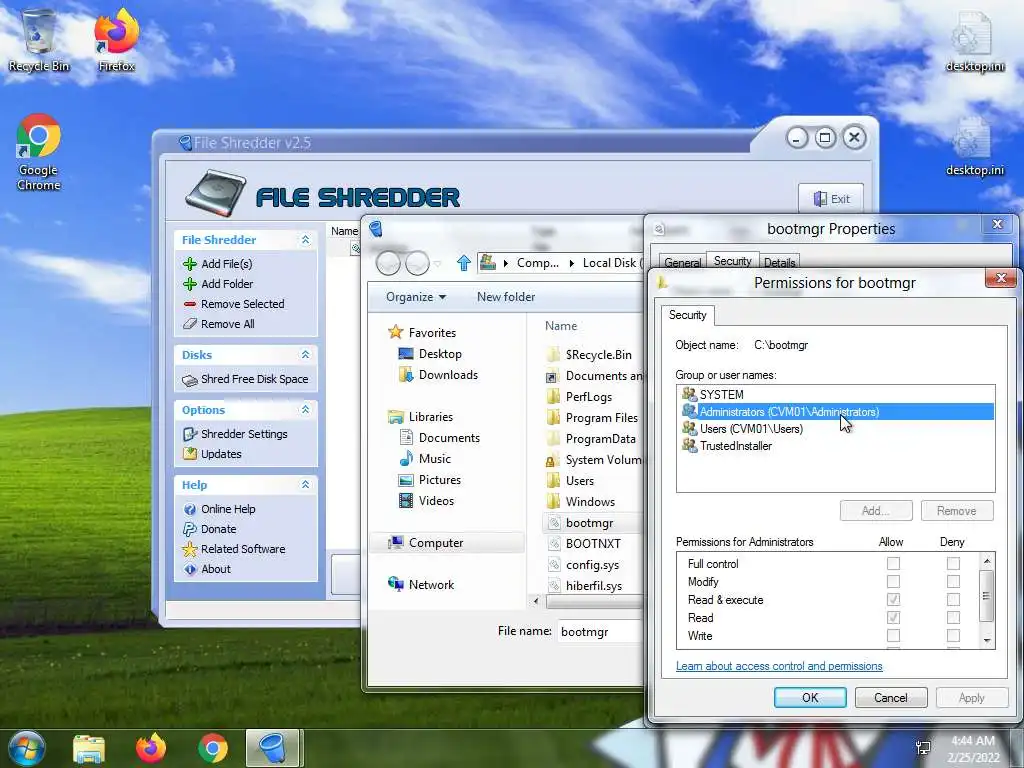Toggle Modify Deny checkbox
The height and width of the screenshot is (768, 1024).
coord(953,581)
